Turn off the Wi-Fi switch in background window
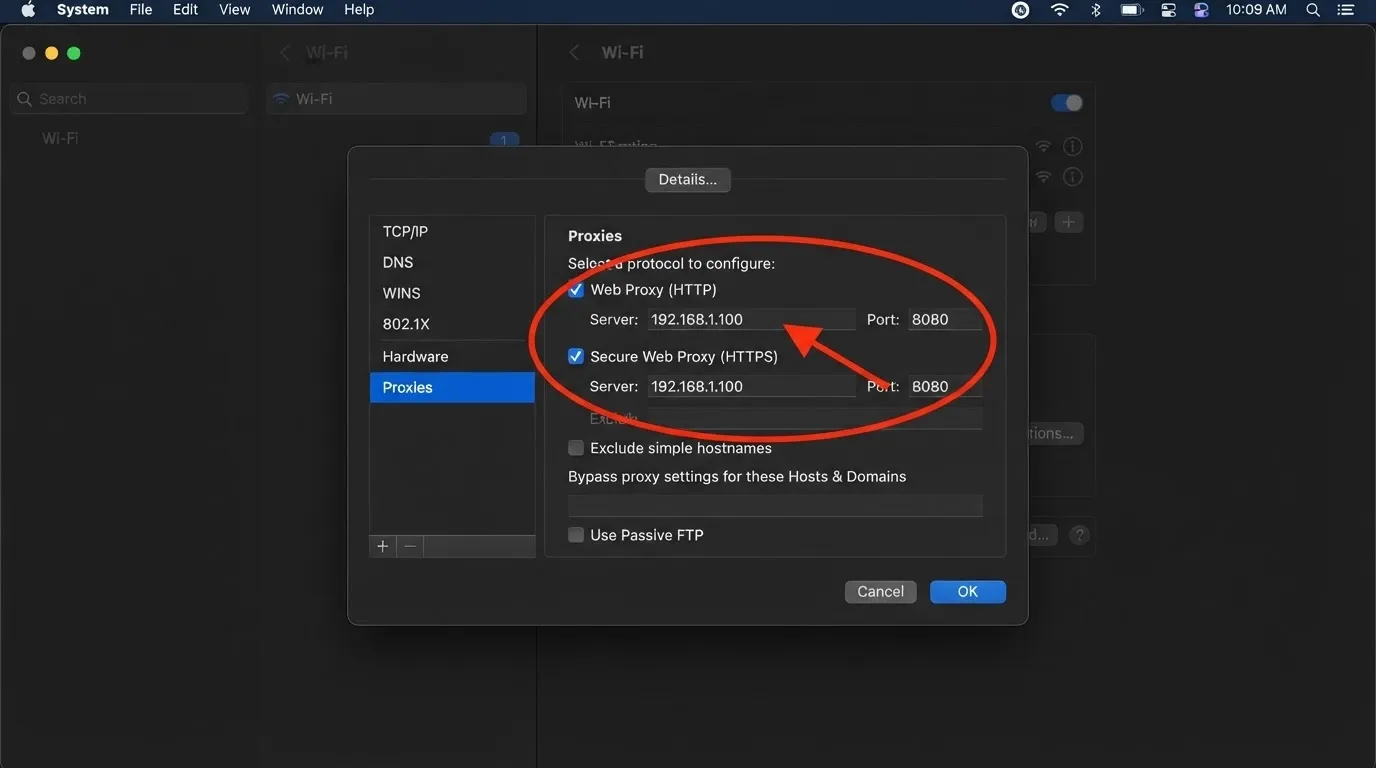The height and width of the screenshot is (768, 1376). point(1067,103)
